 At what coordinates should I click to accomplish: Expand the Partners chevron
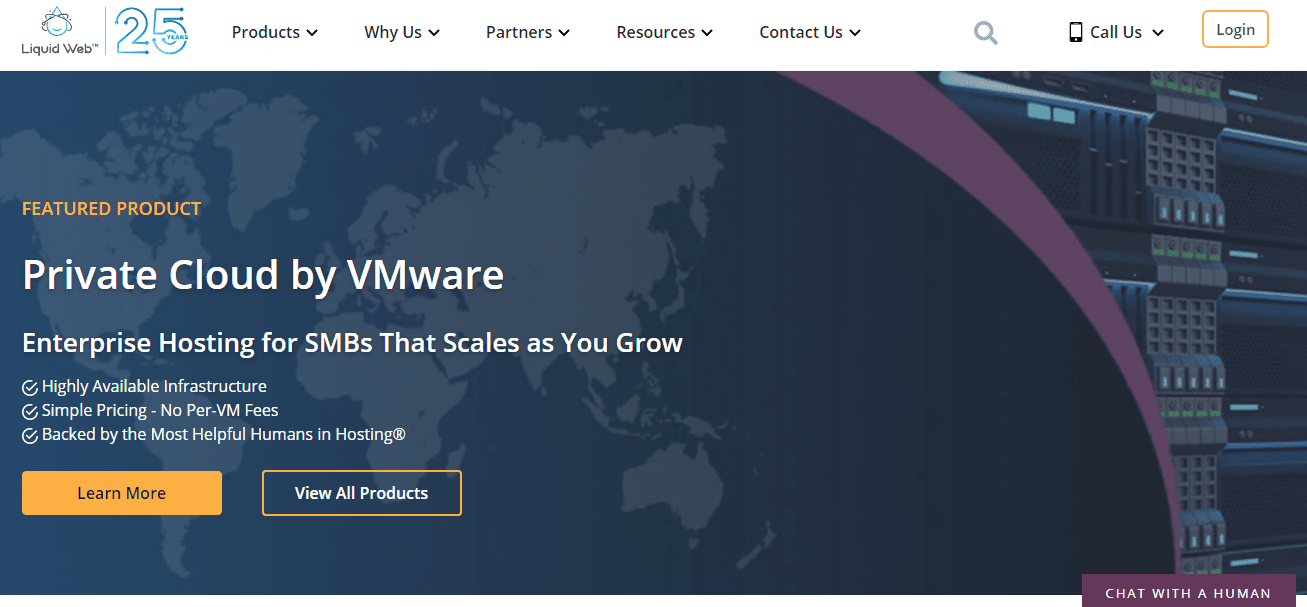pos(564,33)
